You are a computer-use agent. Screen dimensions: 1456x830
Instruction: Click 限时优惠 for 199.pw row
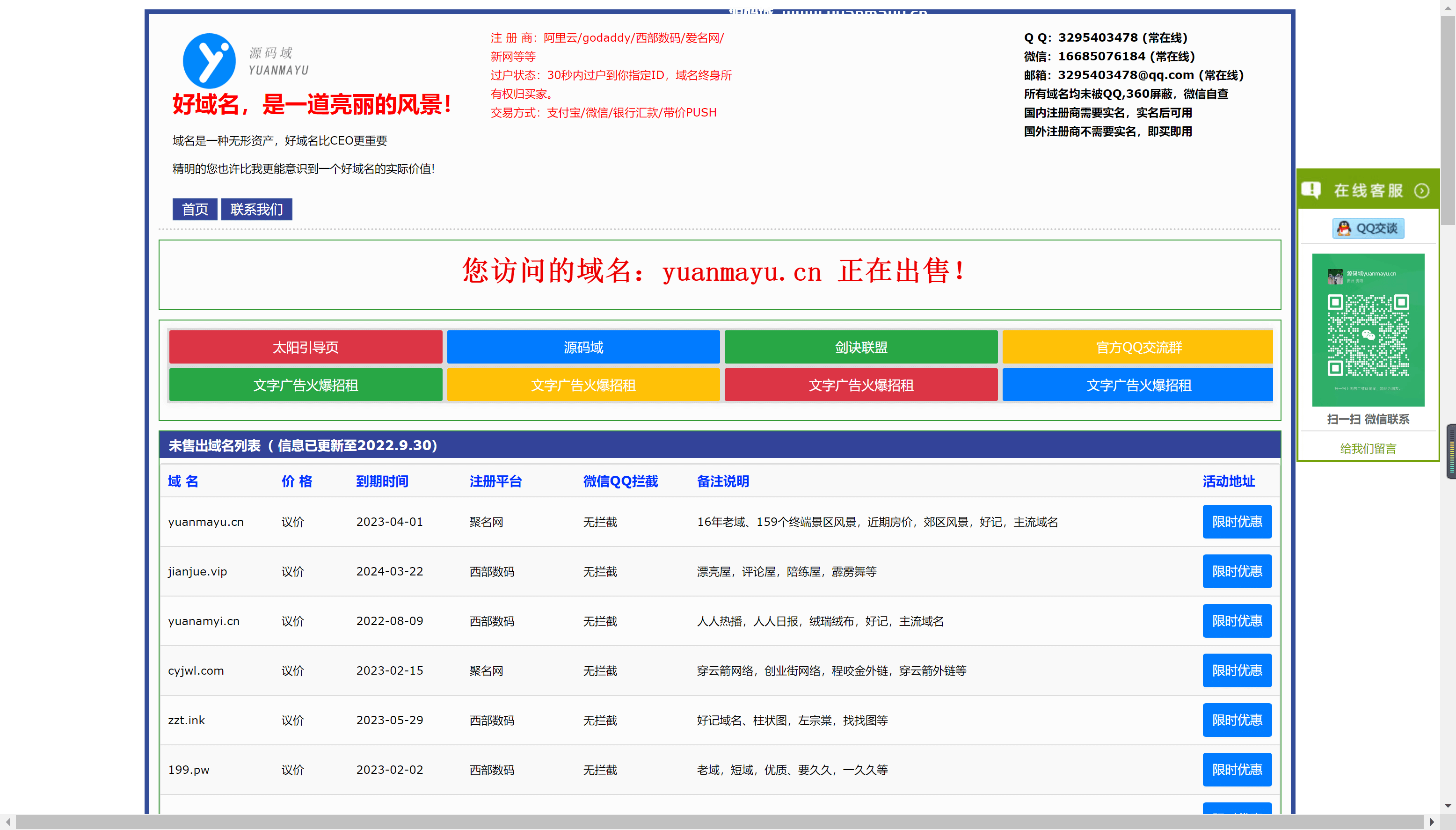pos(1237,770)
